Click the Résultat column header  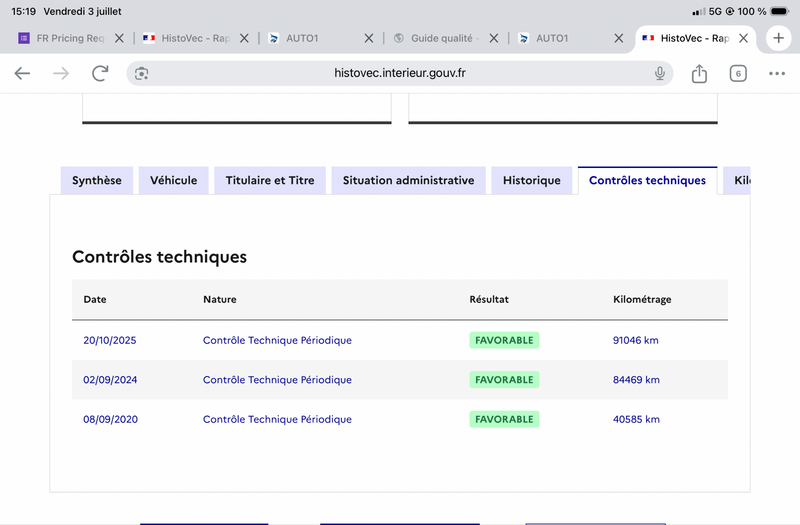(489, 299)
